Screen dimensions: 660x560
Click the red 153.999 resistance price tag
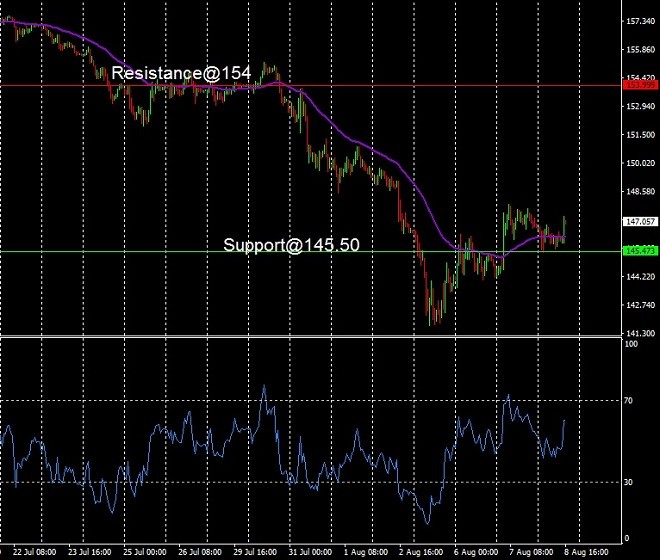tap(640, 85)
